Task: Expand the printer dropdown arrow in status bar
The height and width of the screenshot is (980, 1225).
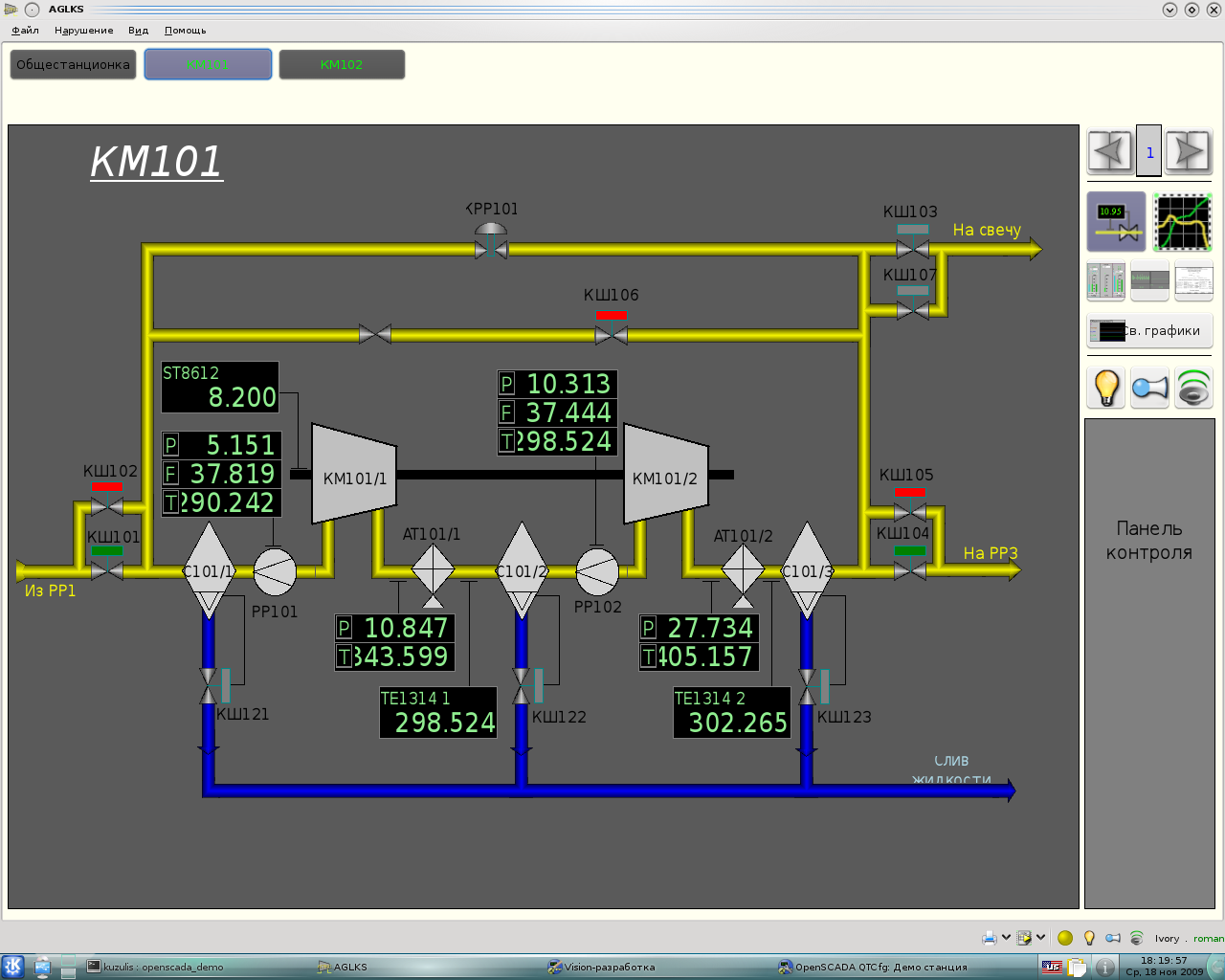Action: coord(1006,938)
